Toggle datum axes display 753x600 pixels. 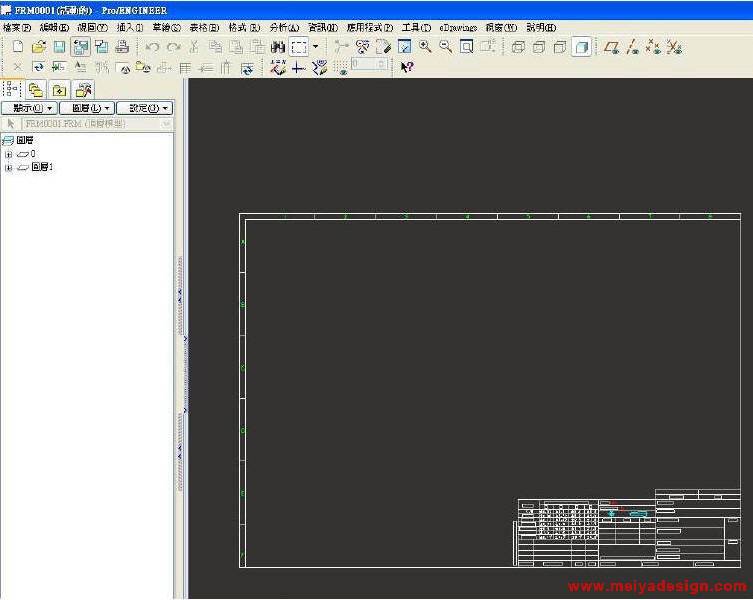point(632,47)
